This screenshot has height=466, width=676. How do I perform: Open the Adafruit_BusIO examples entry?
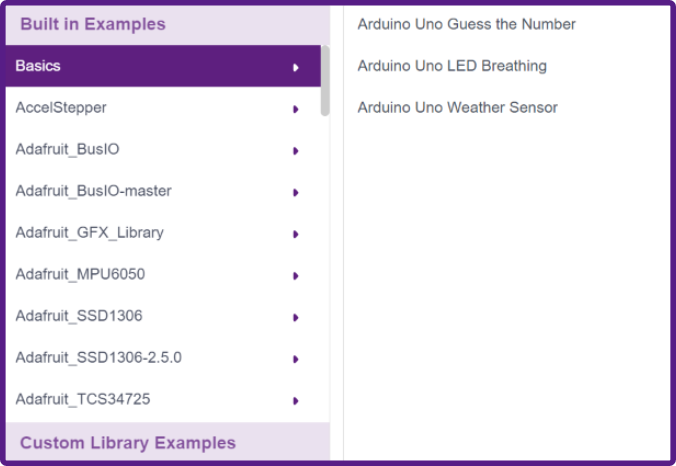click(x=163, y=150)
